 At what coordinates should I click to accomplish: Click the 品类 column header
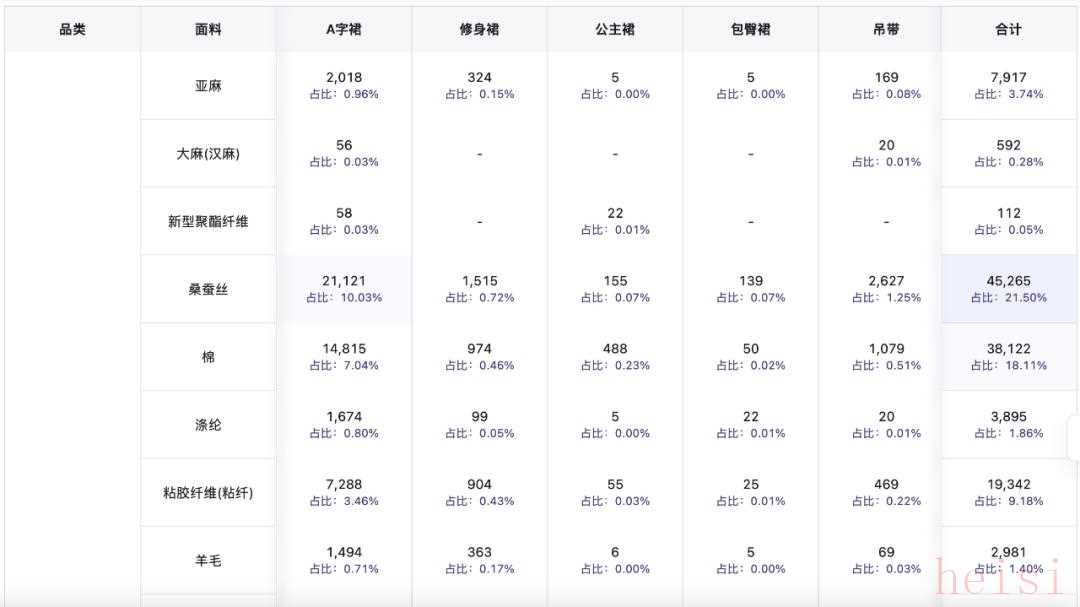pos(72,30)
